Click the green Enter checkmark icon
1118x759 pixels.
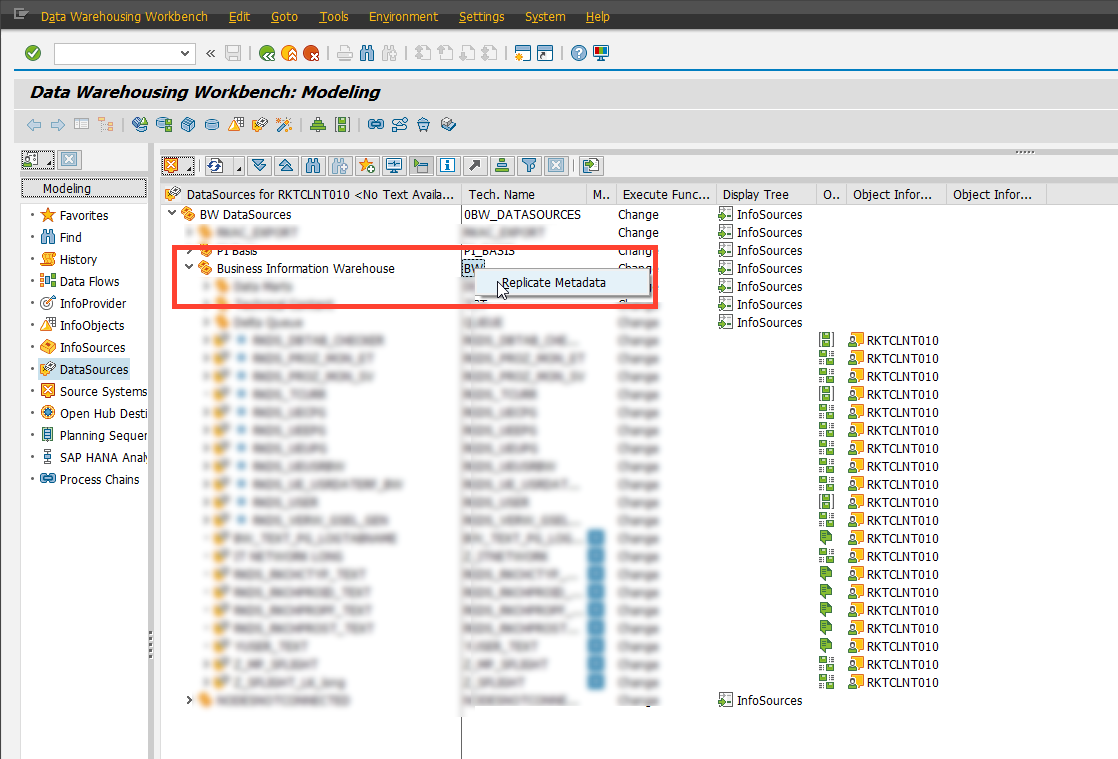pyautogui.click(x=33, y=53)
